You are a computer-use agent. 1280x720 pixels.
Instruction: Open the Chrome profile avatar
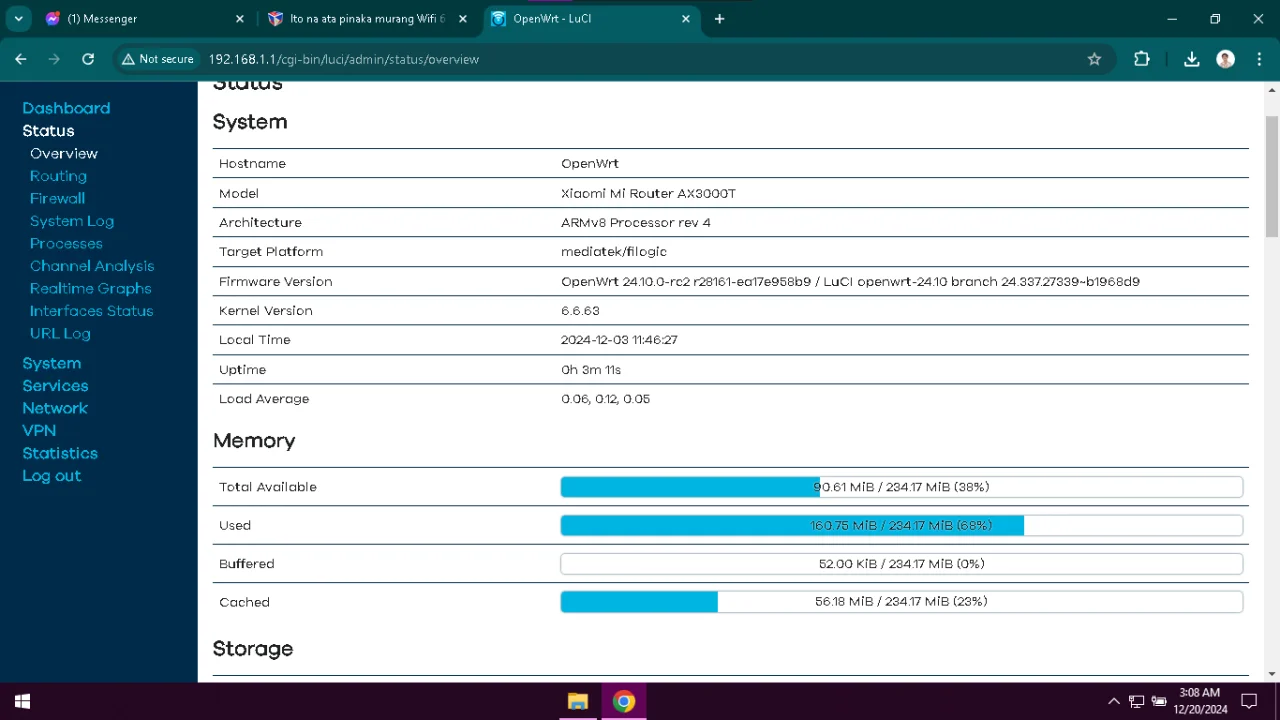(x=1225, y=59)
